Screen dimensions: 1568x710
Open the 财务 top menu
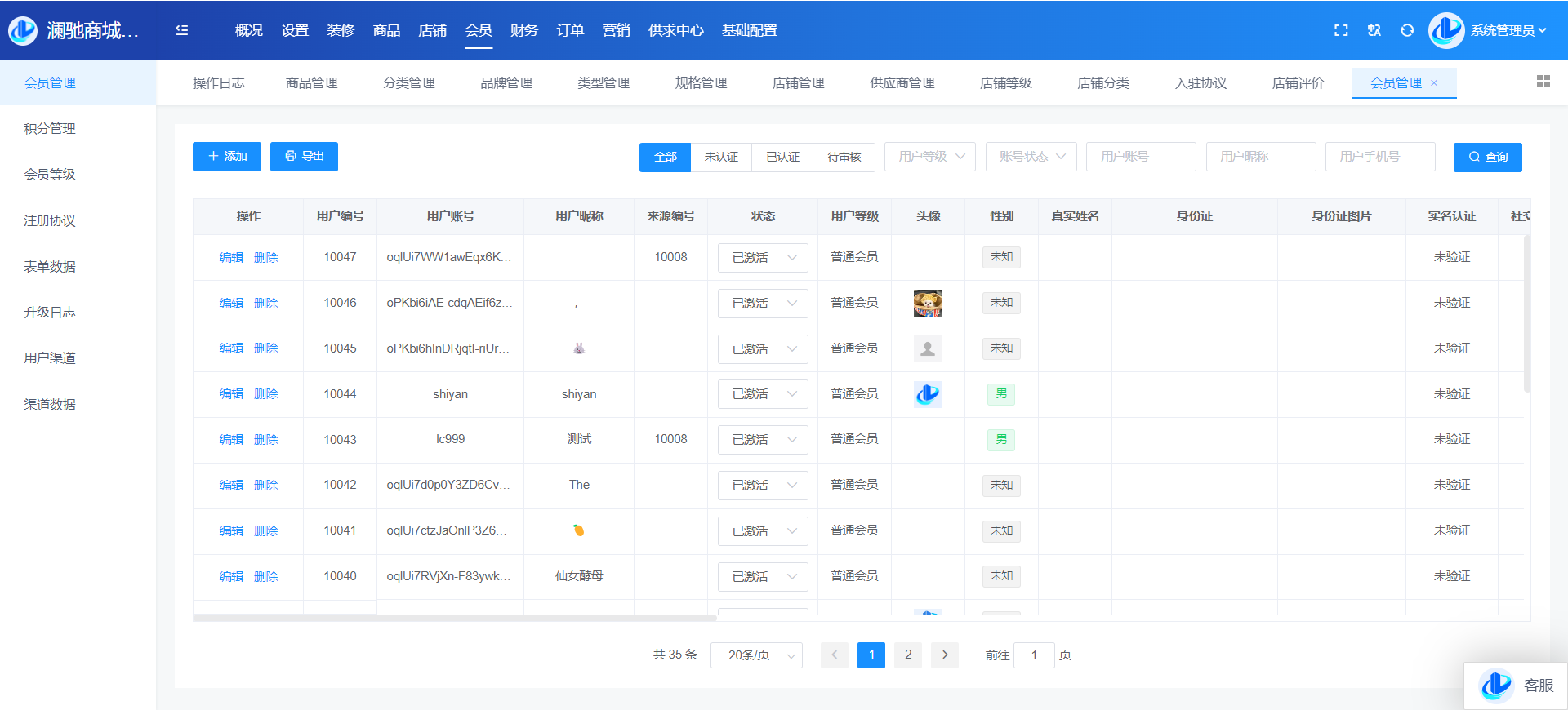(x=524, y=30)
